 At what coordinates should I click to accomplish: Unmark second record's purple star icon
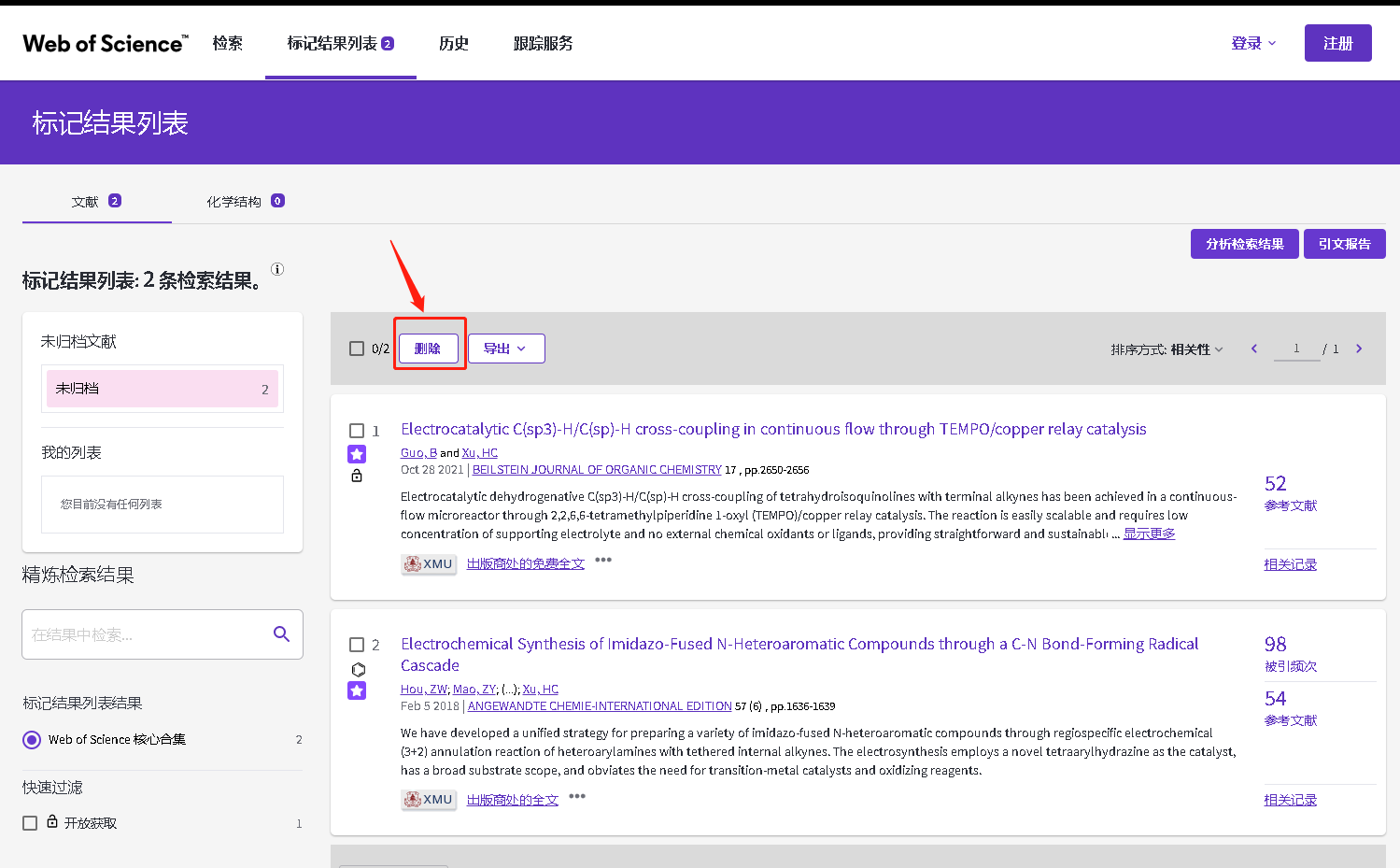click(357, 690)
